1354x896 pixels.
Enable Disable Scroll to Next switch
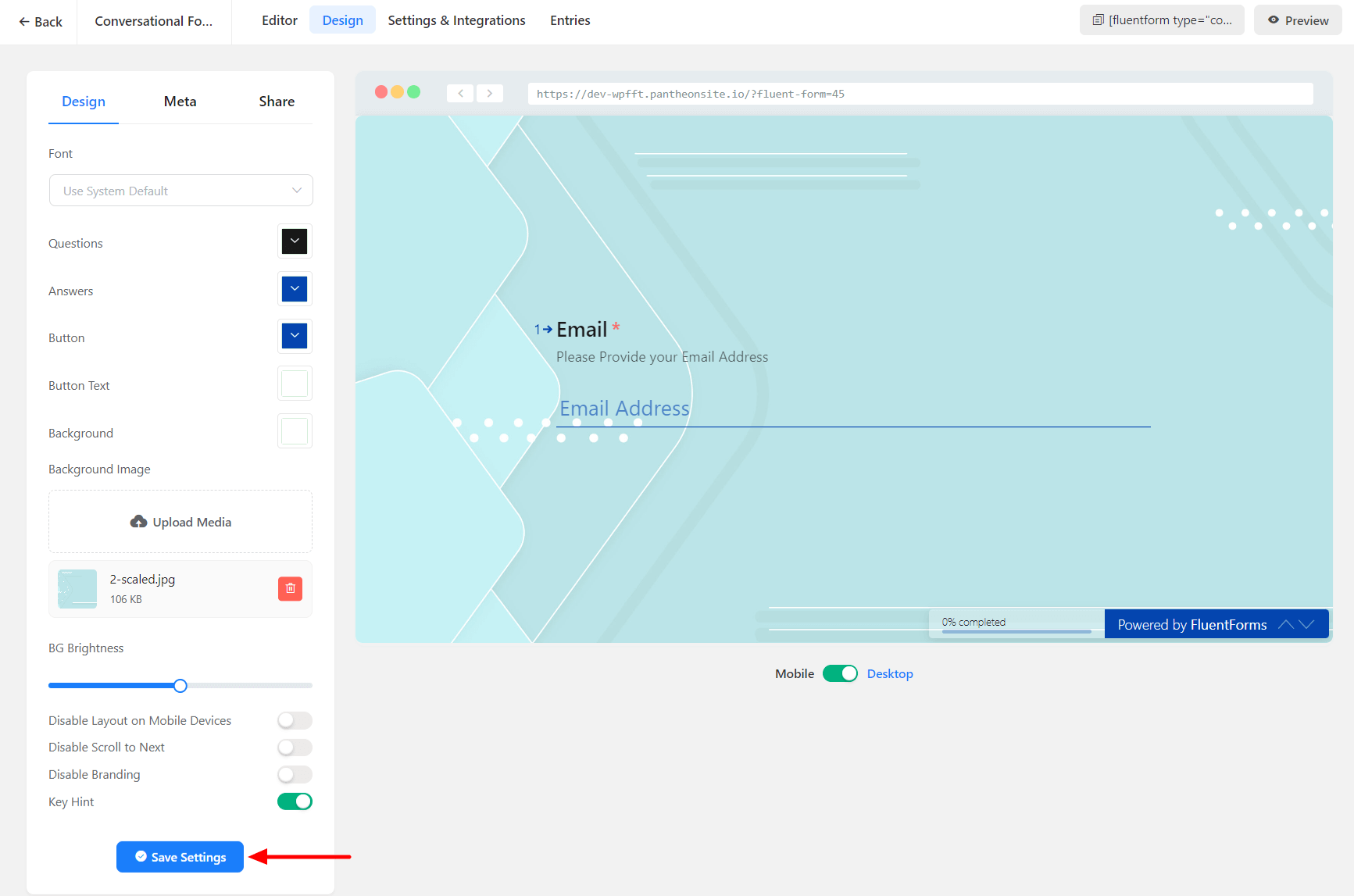pyautogui.click(x=295, y=748)
